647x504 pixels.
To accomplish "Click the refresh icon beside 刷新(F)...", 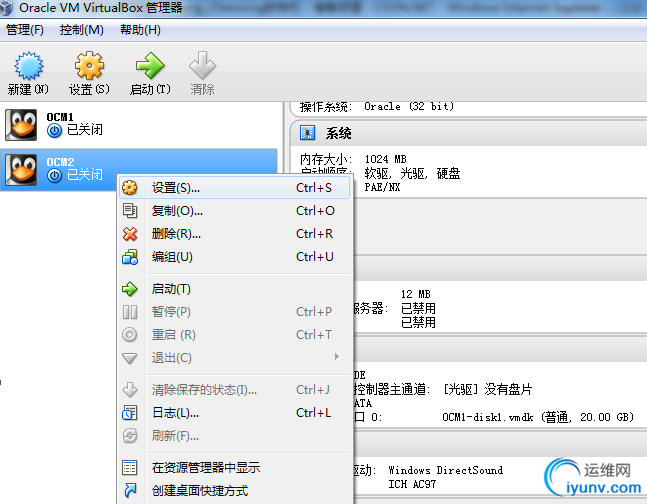I will [130, 435].
